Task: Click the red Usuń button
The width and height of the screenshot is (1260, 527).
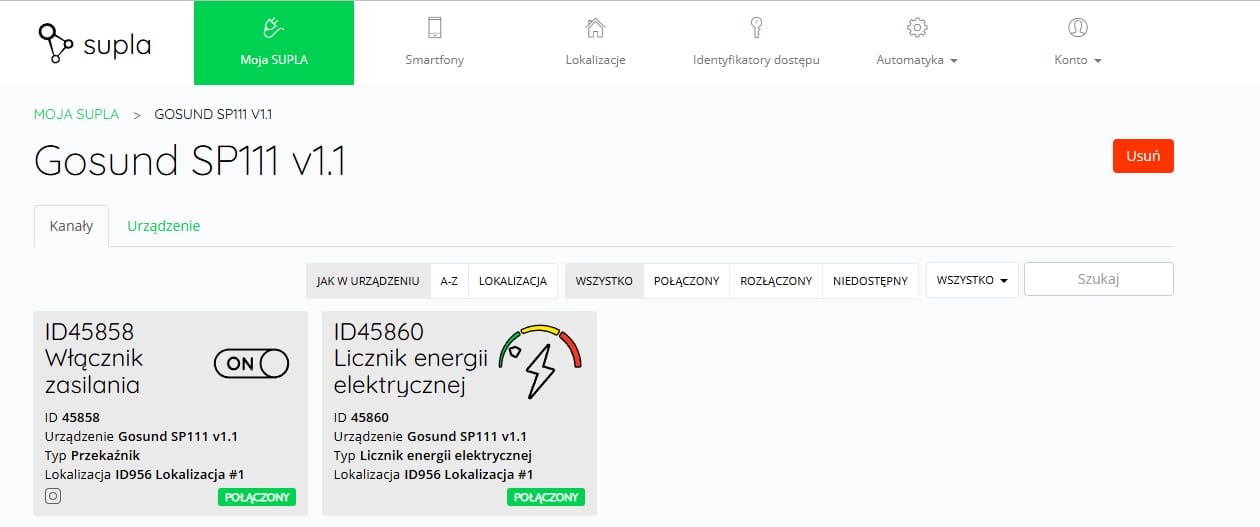Action: (1143, 156)
